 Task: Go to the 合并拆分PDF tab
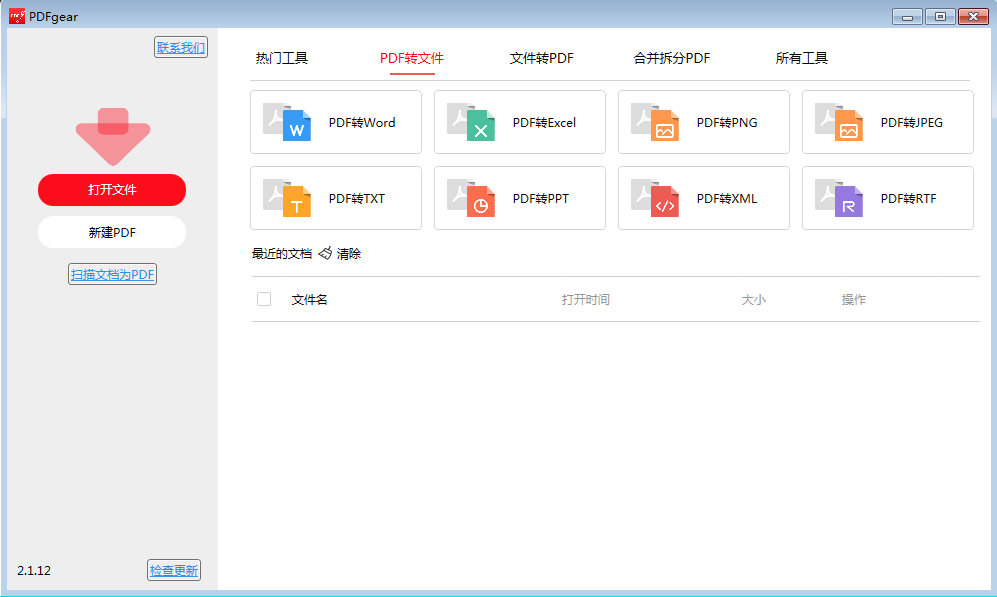(671, 58)
